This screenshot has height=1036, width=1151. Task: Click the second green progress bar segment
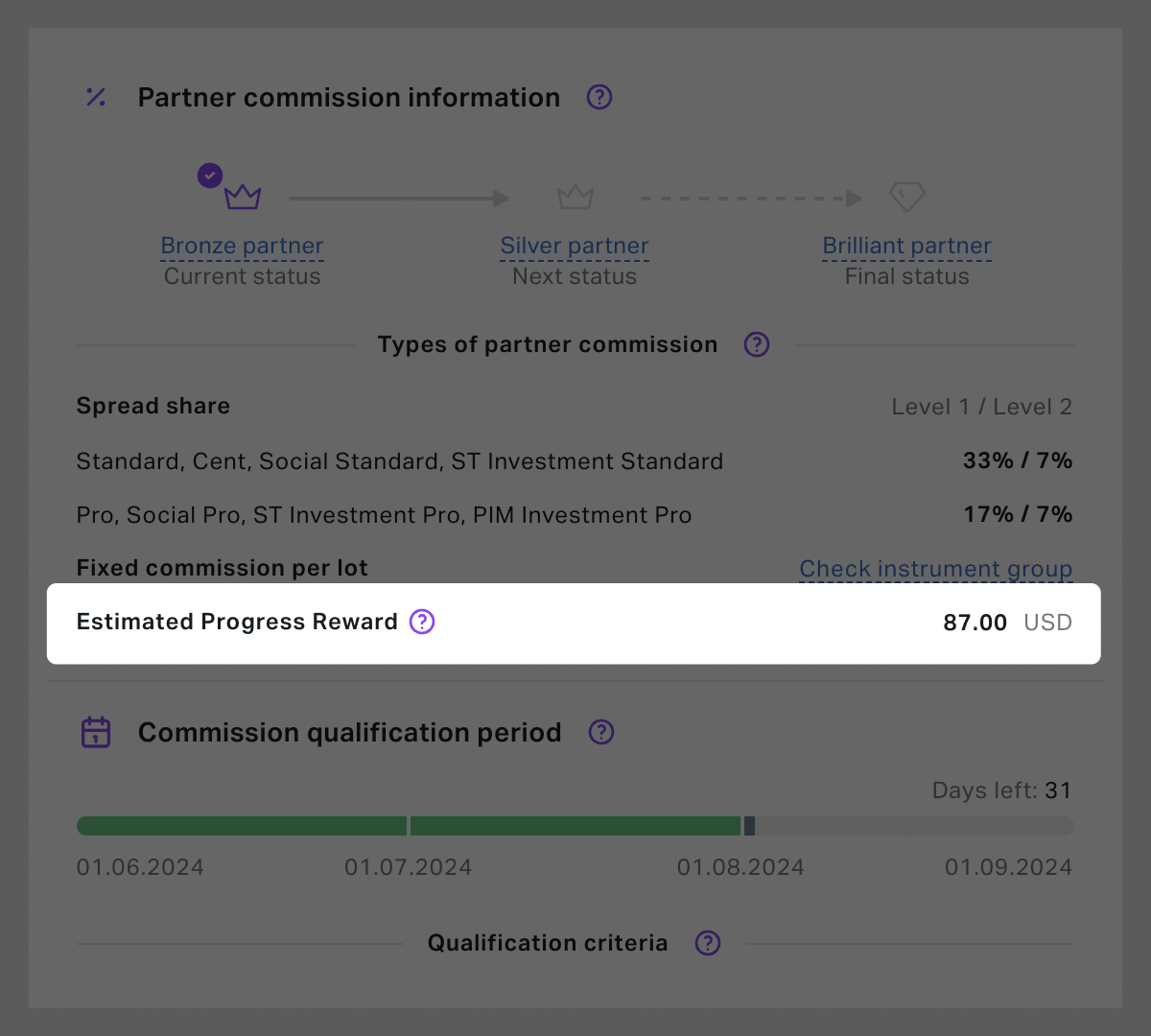575,826
